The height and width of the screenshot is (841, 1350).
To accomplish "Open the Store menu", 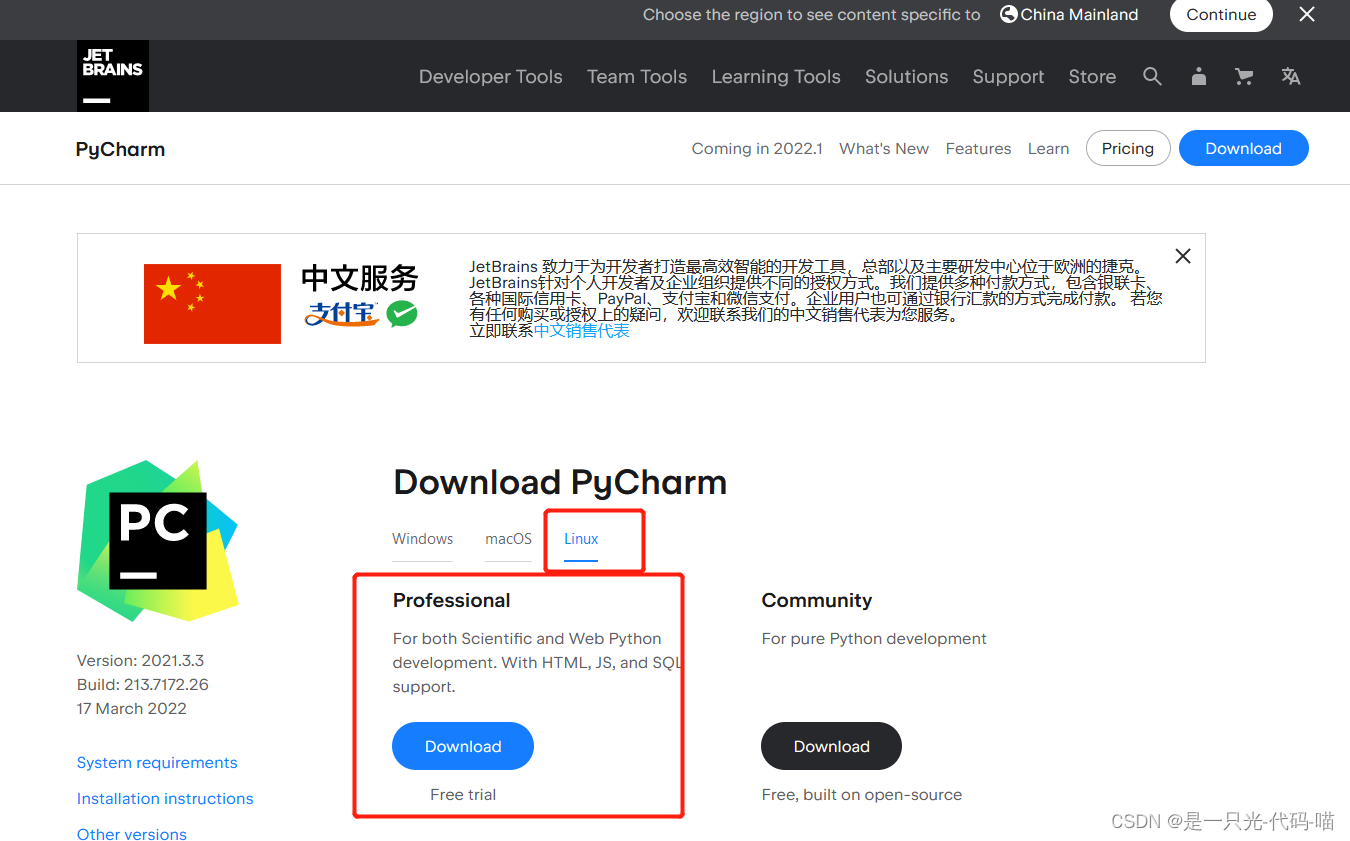I will pos(1092,77).
